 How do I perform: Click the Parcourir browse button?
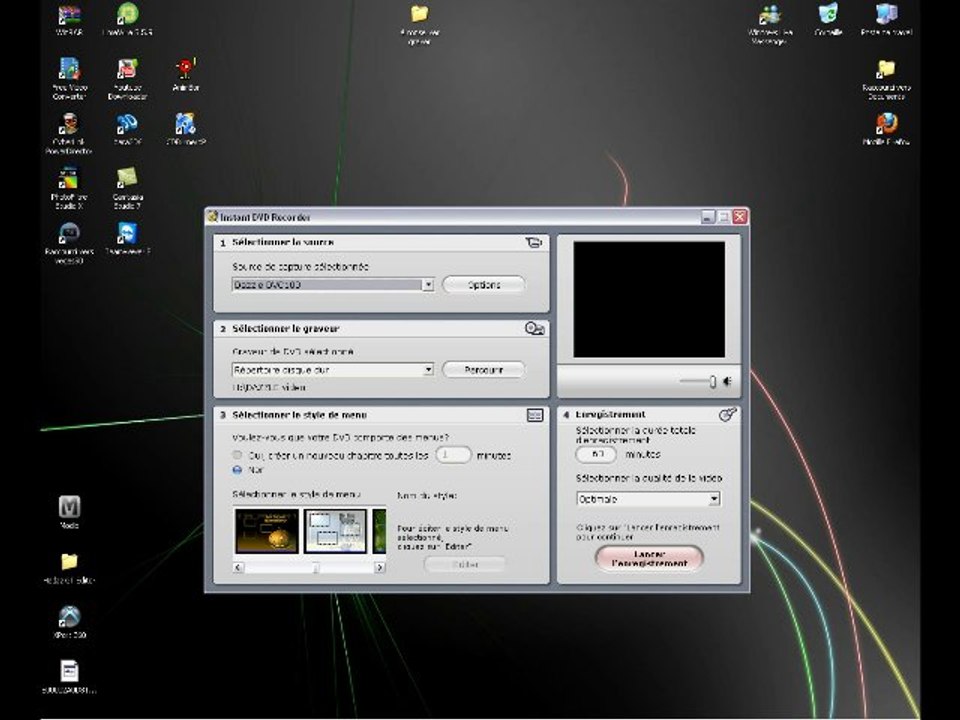point(484,370)
